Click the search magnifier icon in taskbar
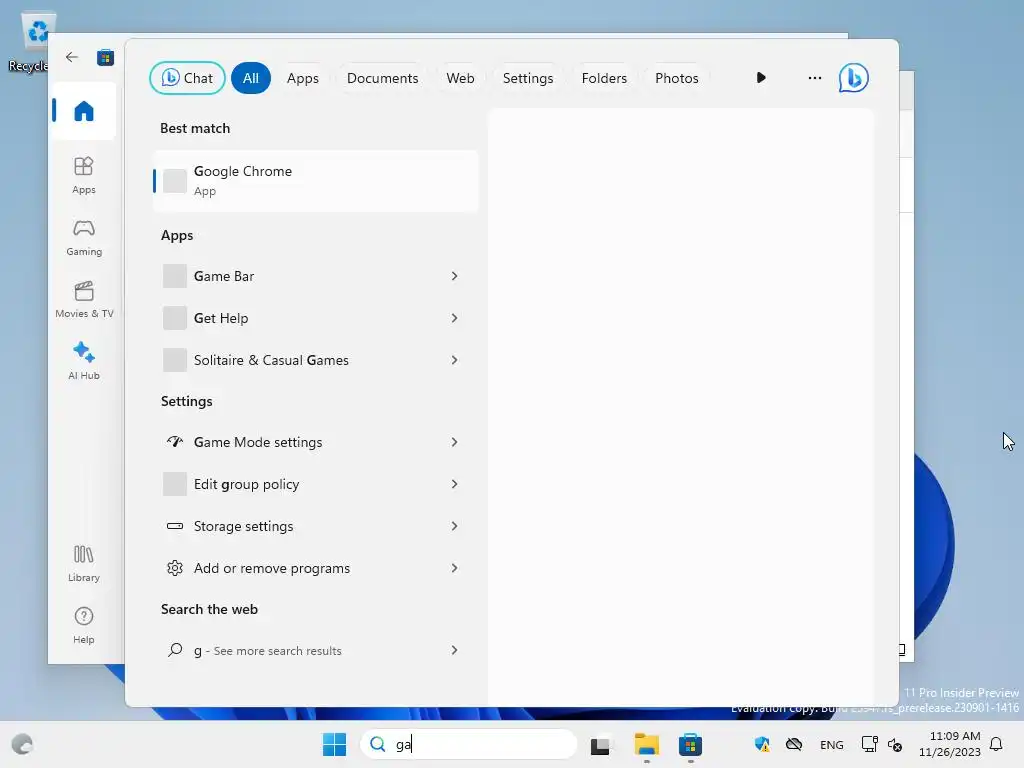 pos(377,744)
